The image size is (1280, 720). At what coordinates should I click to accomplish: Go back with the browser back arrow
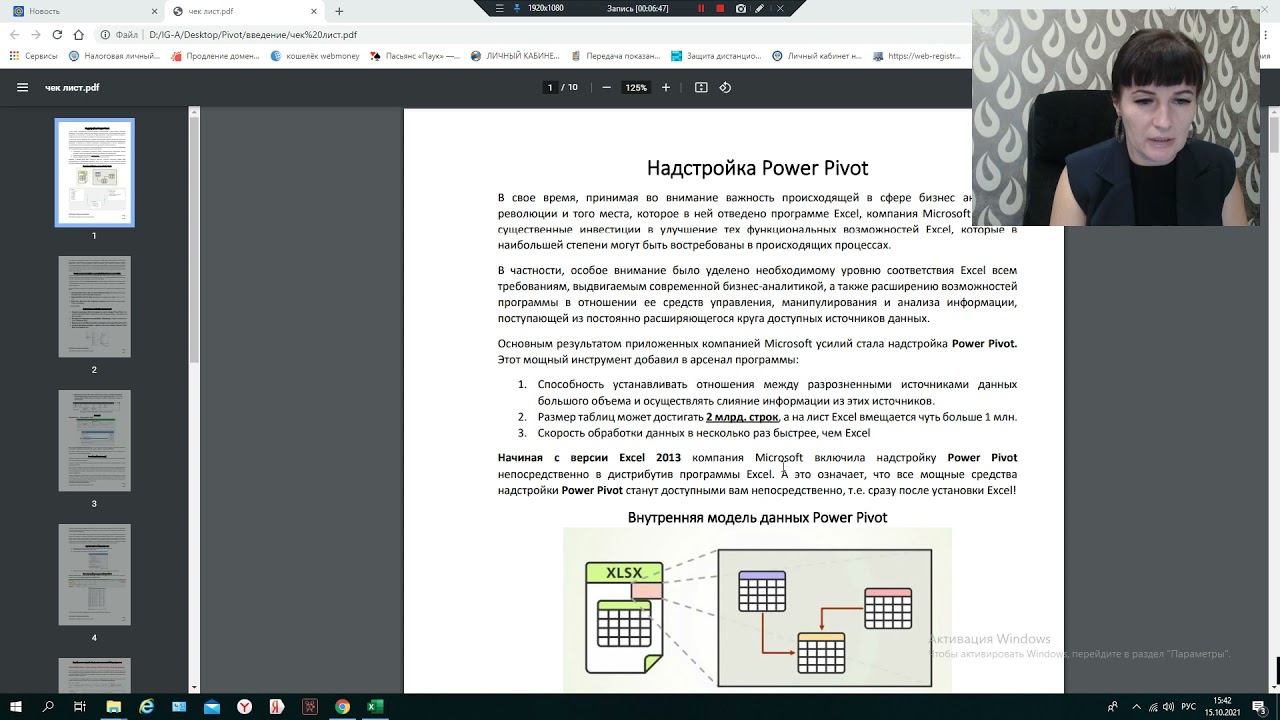tap(14, 34)
